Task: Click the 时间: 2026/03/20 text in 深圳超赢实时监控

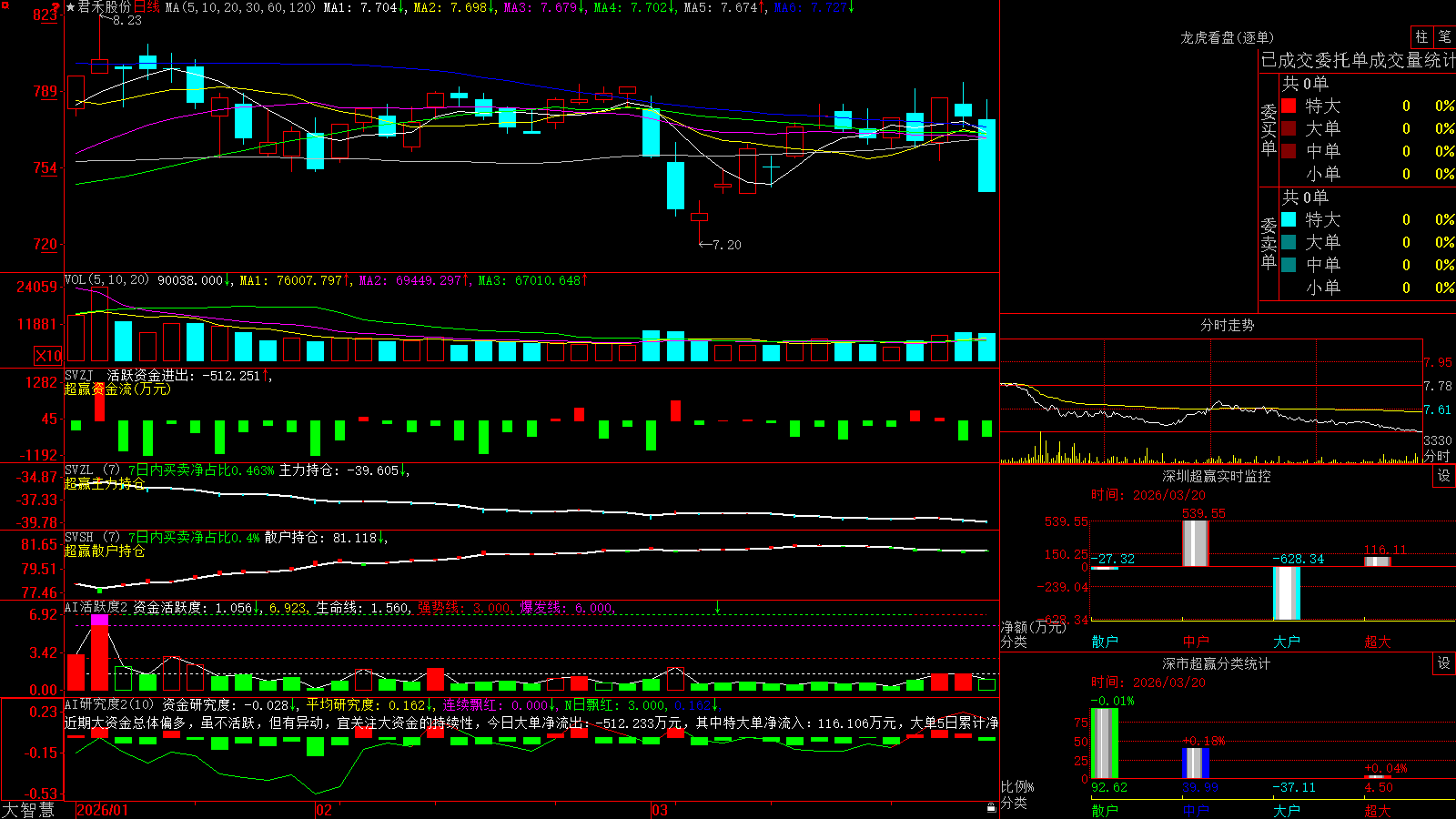Action: pos(1148,495)
